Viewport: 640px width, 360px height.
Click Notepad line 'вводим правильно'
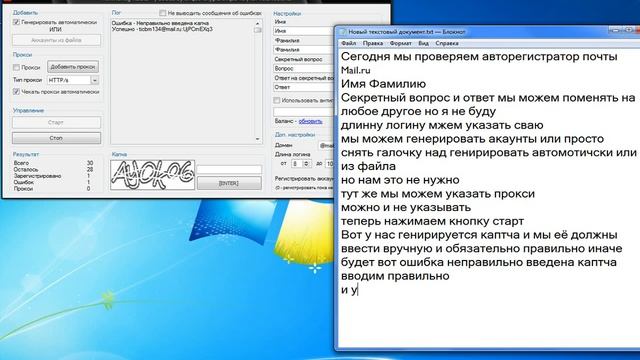395,276
